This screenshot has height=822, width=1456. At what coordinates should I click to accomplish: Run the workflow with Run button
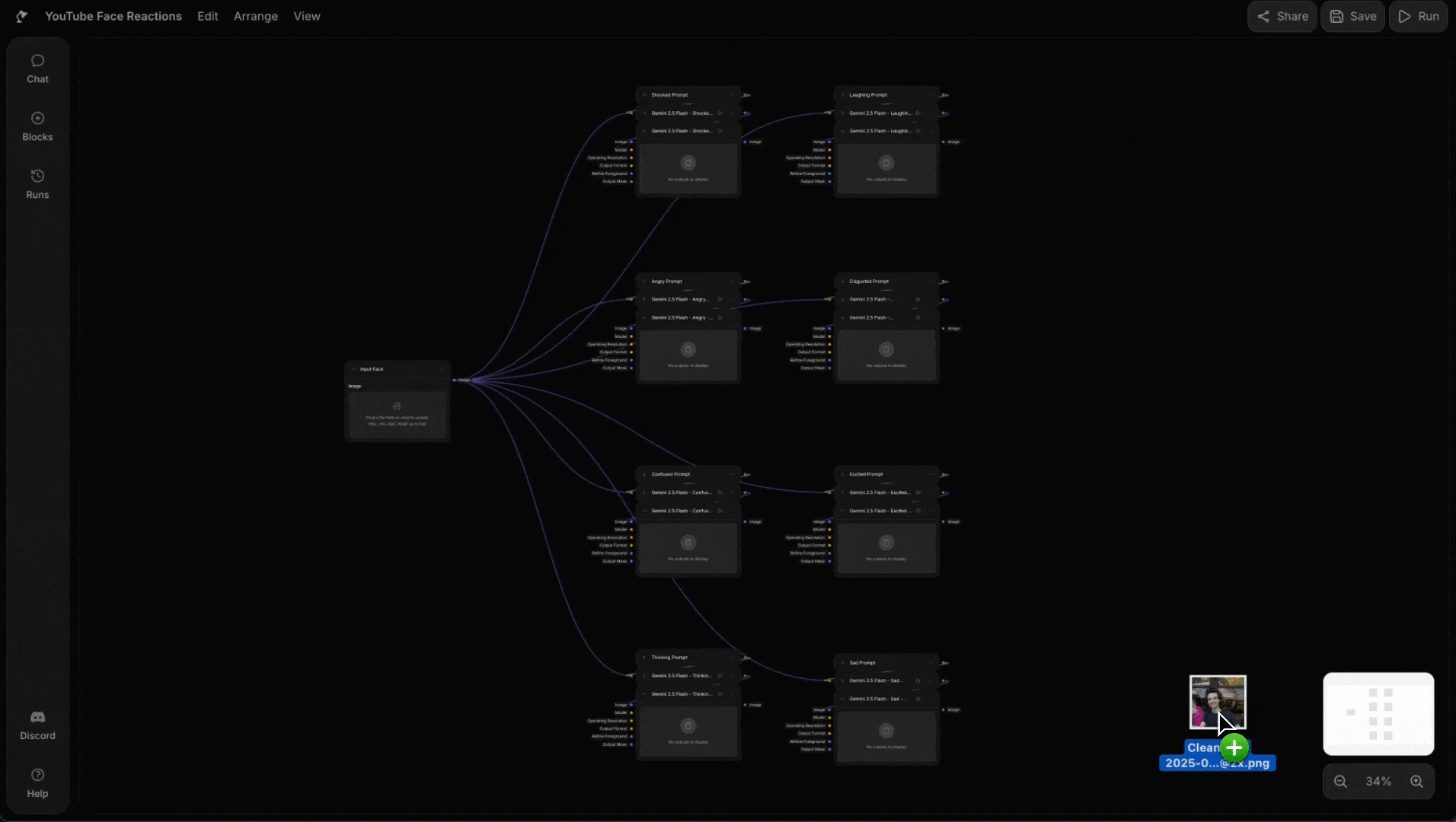point(1418,16)
